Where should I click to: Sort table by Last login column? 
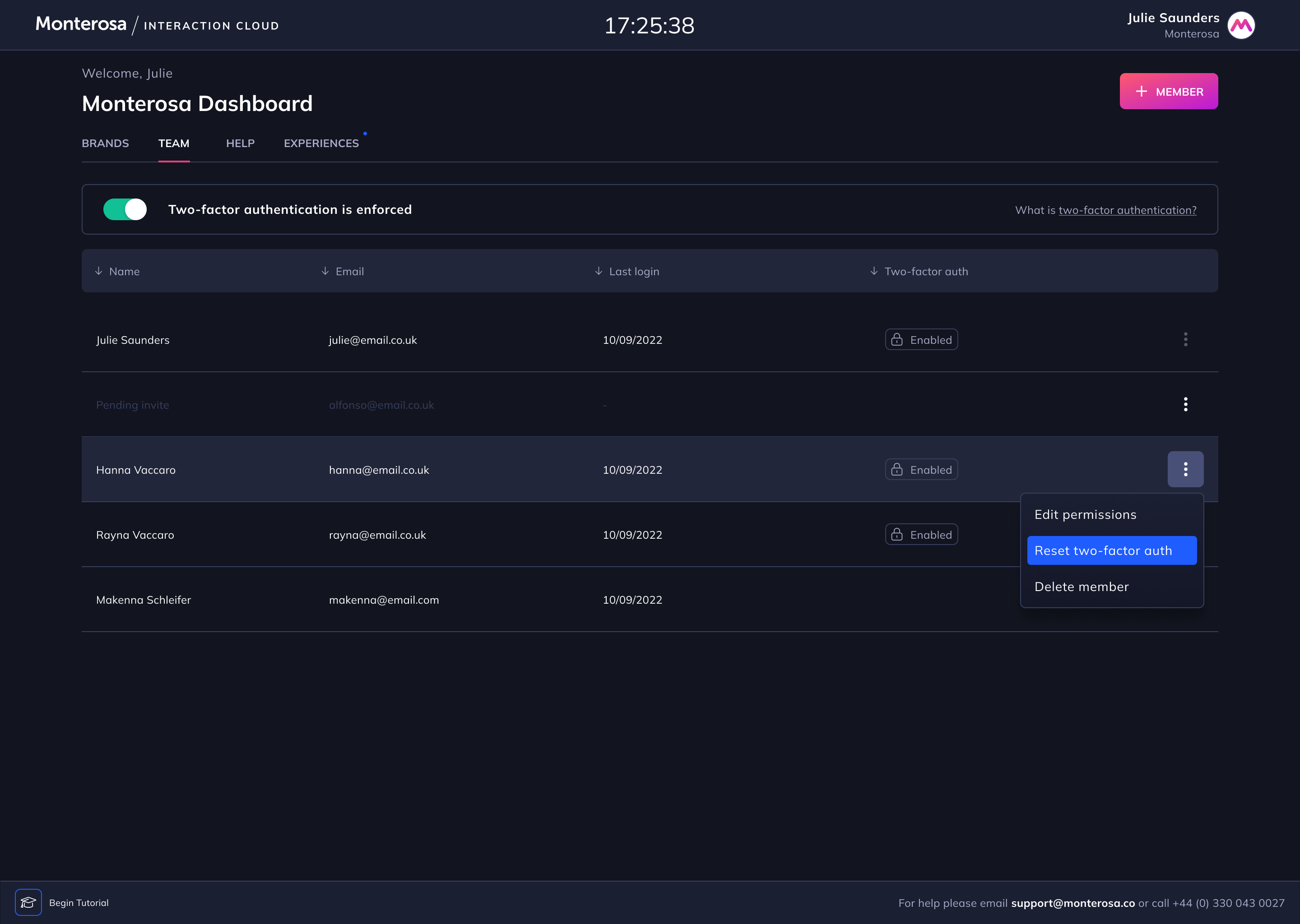pos(627,272)
